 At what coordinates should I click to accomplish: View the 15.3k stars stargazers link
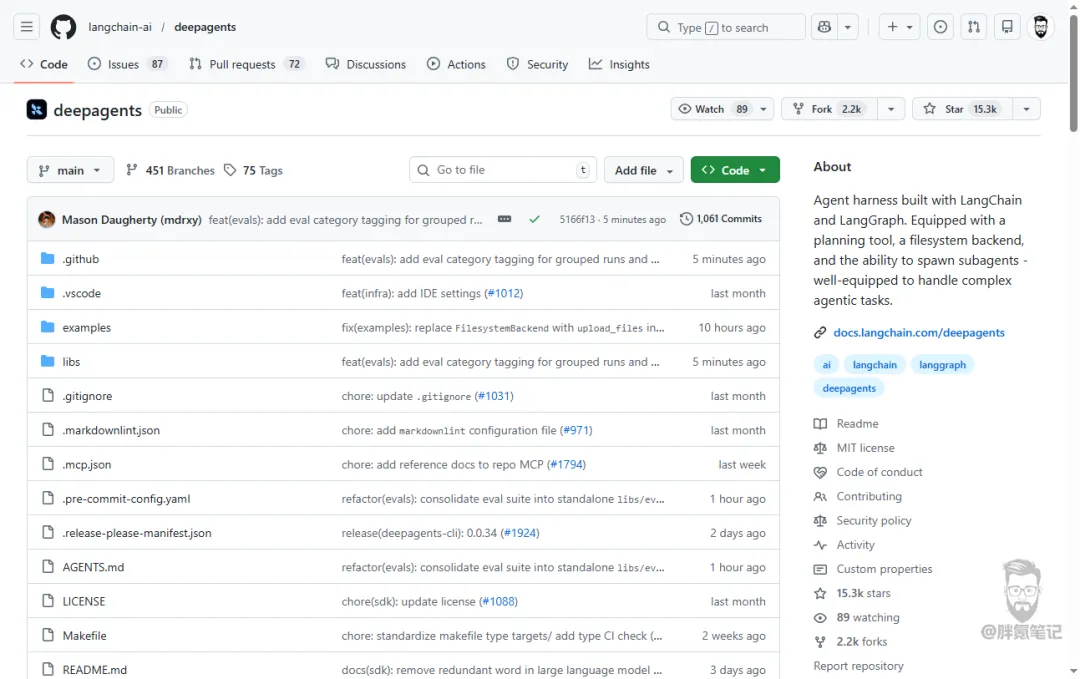(863, 593)
